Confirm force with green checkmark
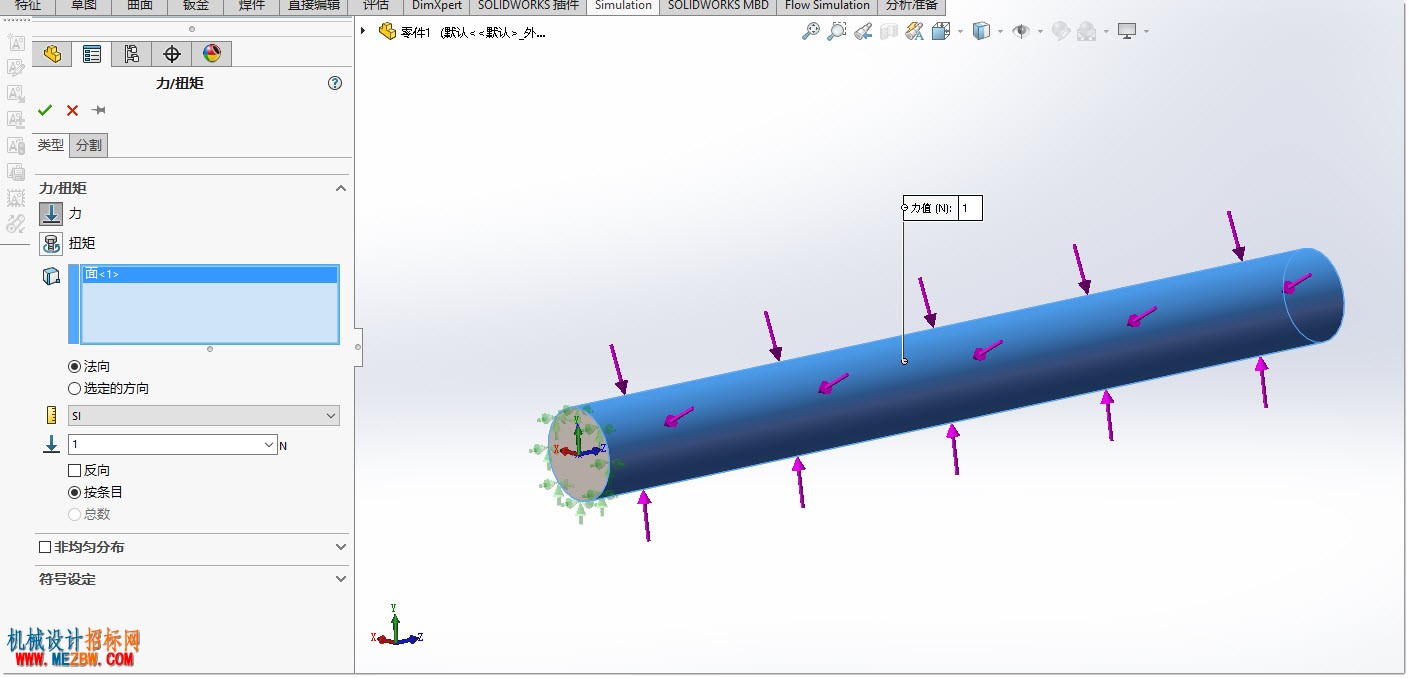Screen dimensions: 1409x678 click(45, 110)
